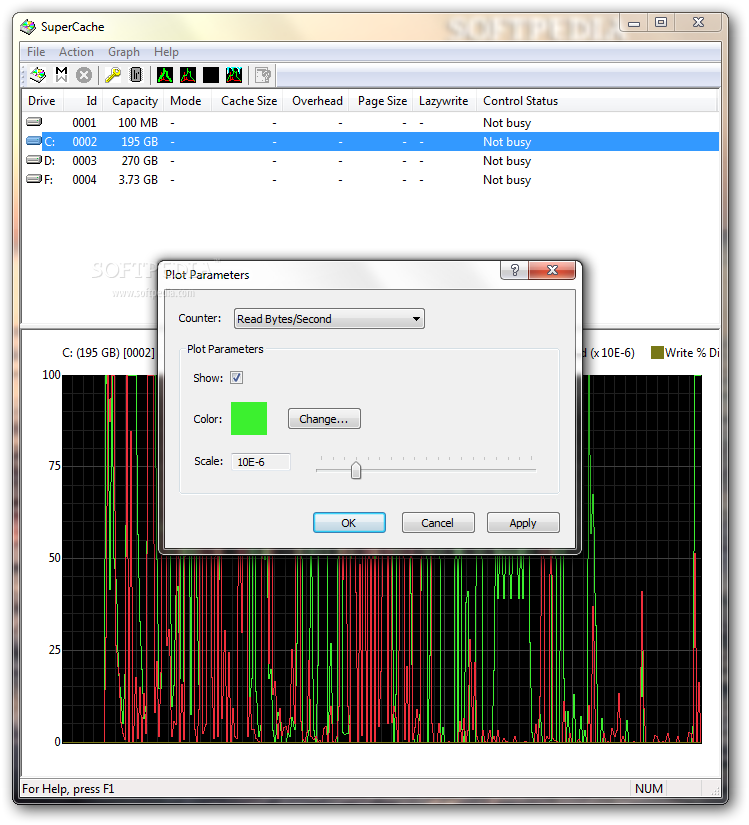Click the Lazywrite column header
The image size is (749, 825).
[443, 100]
